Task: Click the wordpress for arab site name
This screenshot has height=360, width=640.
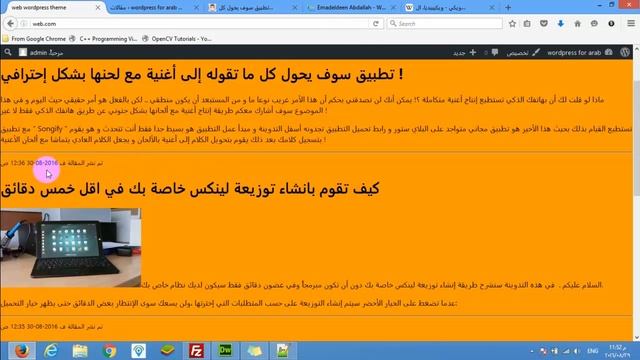Action: point(580,52)
